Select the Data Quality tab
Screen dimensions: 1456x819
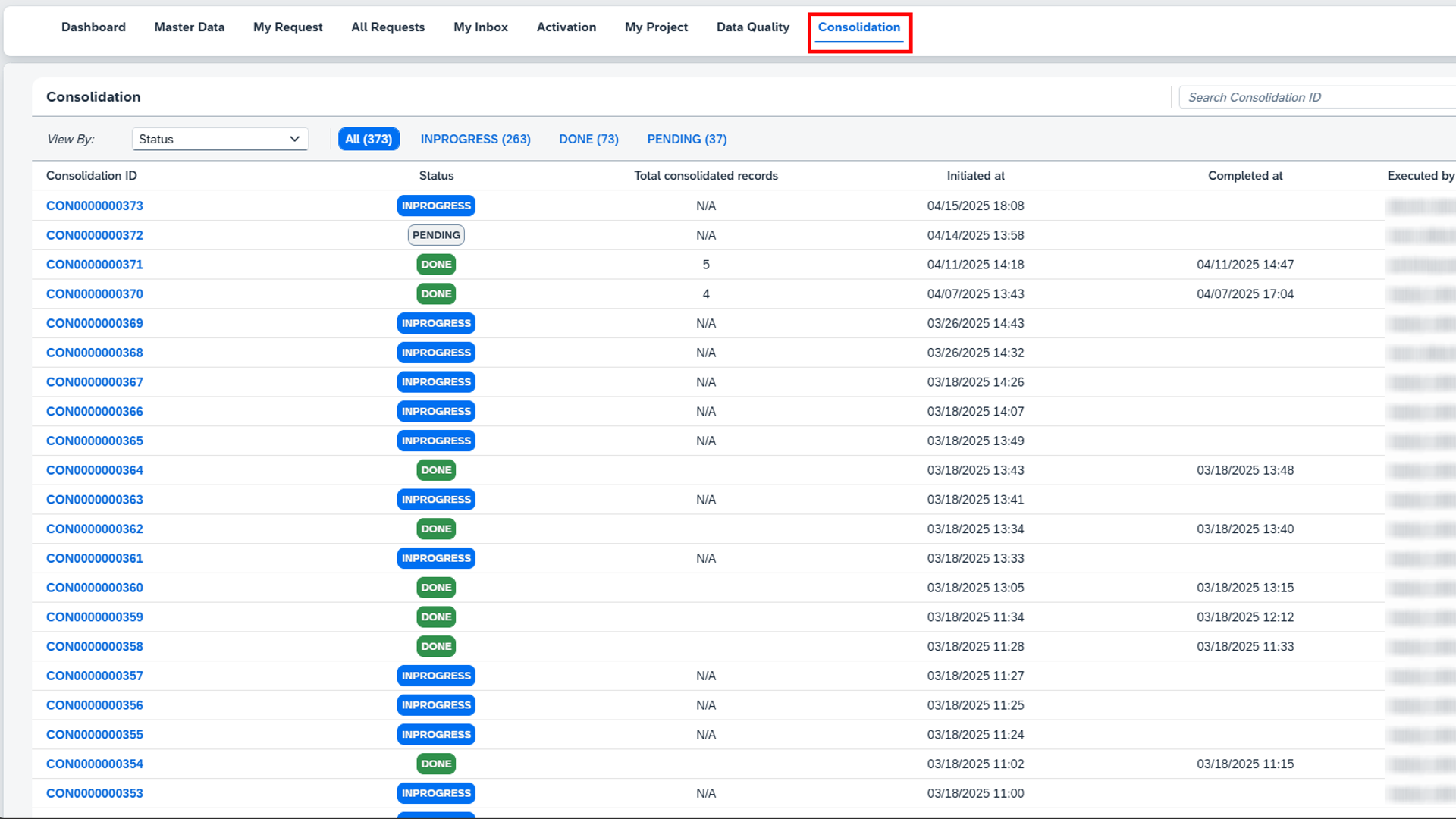[752, 27]
